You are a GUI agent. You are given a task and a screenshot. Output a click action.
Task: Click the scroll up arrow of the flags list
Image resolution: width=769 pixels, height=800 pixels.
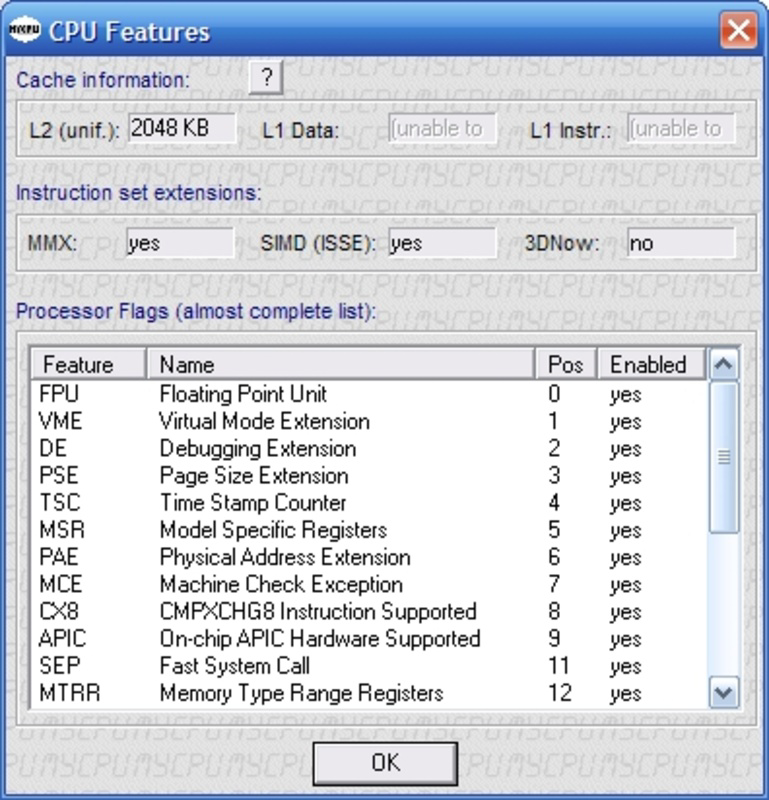[724, 364]
